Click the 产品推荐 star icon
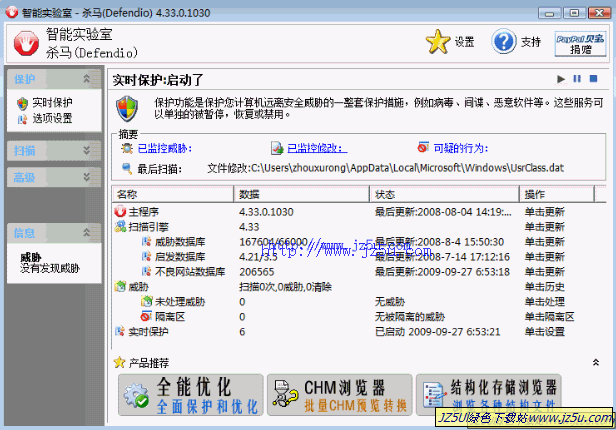The width and height of the screenshot is (616, 430). click(119, 362)
